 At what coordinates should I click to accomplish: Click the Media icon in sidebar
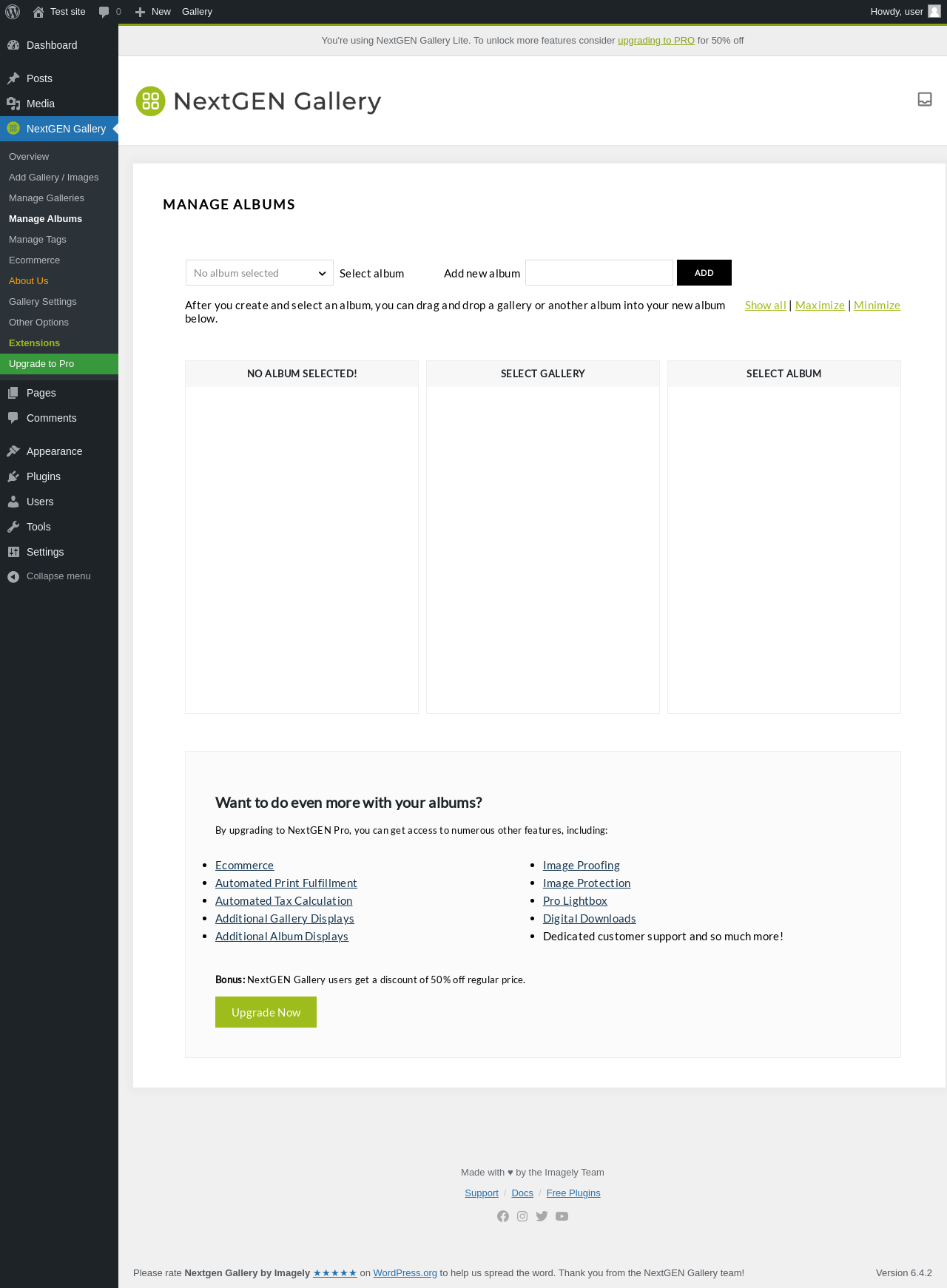pos(13,104)
